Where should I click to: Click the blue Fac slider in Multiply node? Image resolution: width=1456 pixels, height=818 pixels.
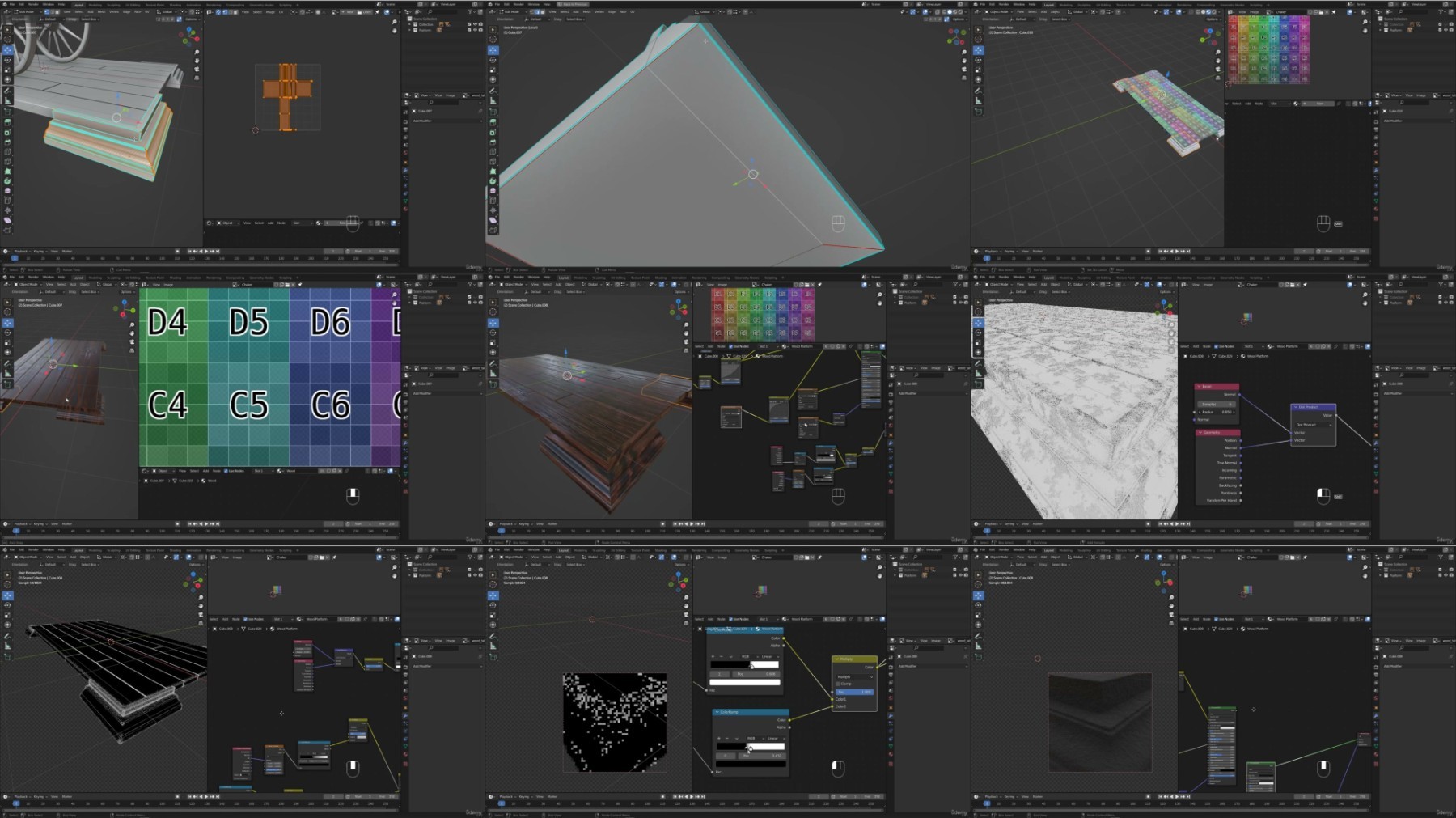854,692
